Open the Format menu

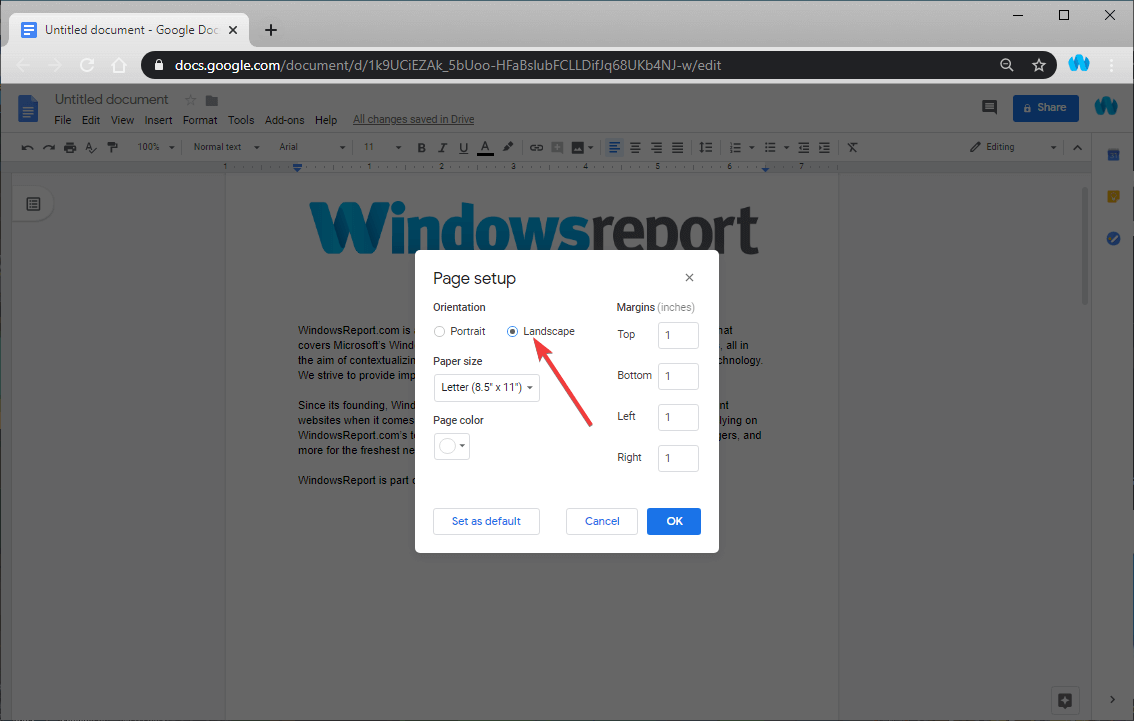tap(200, 119)
